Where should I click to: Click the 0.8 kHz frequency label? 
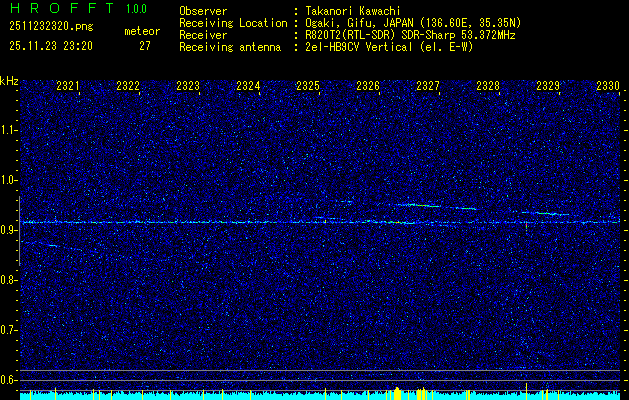pos(8,280)
